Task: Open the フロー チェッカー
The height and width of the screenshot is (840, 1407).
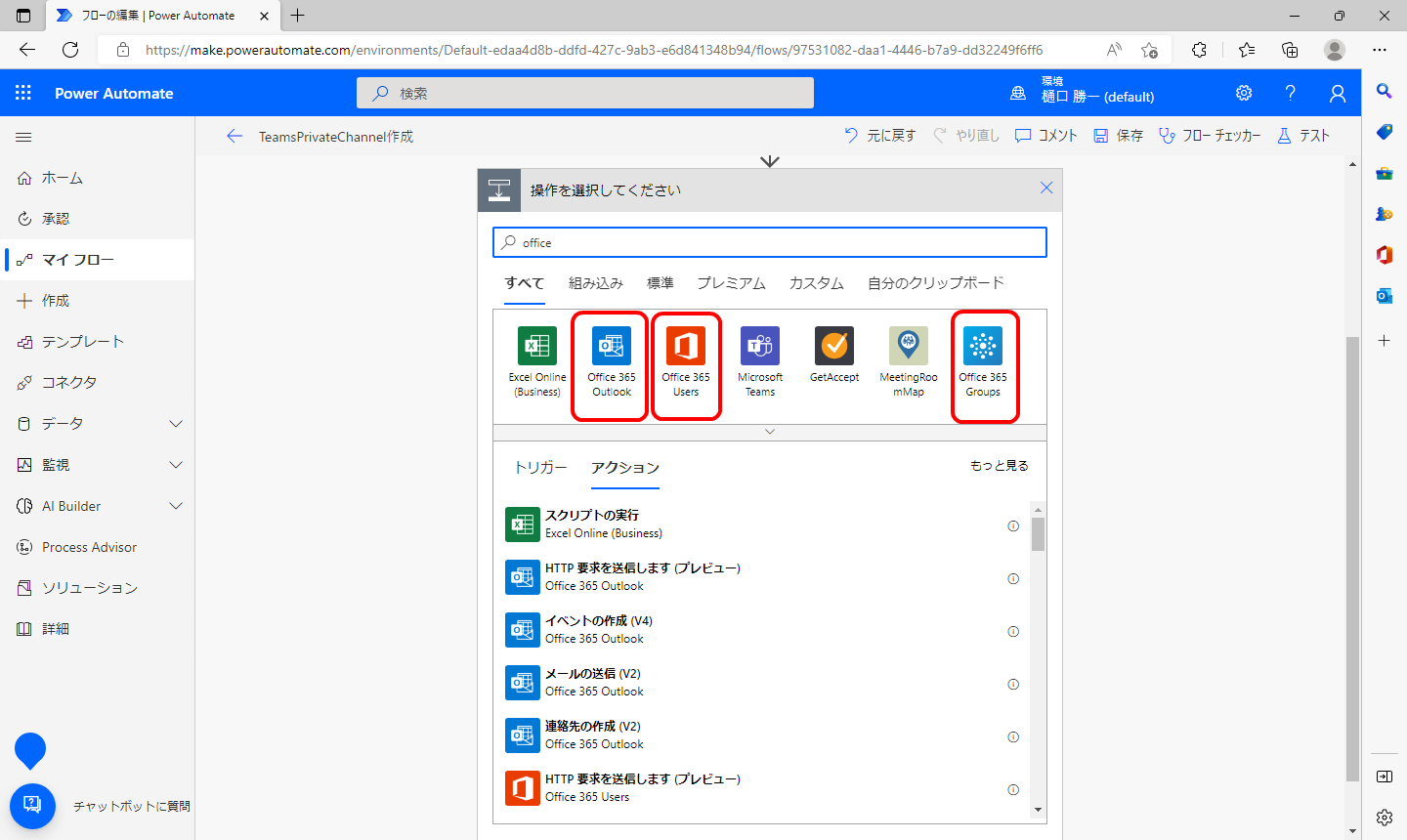Action: click(x=1210, y=136)
